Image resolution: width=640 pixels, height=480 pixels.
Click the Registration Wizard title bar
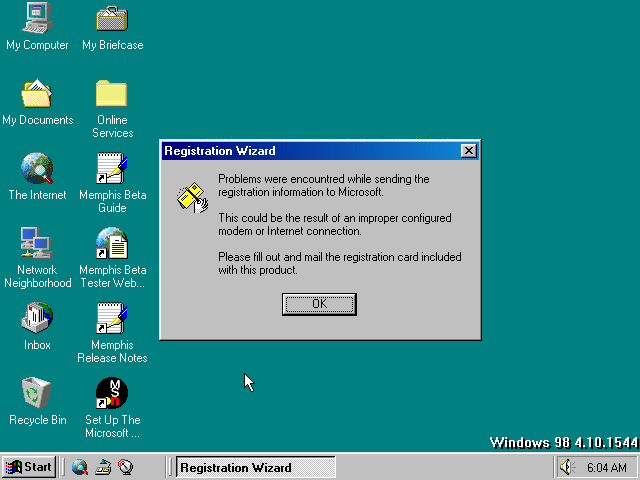click(x=320, y=151)
